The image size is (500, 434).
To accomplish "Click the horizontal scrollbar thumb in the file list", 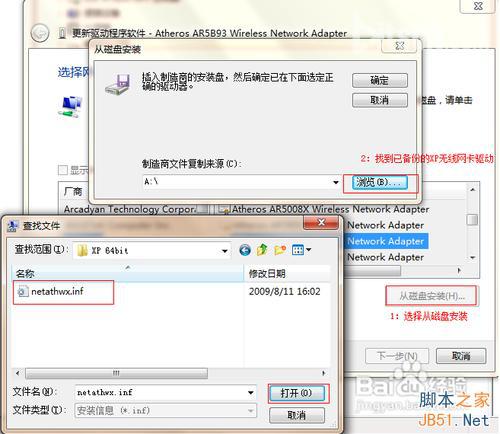I will 116,373.
